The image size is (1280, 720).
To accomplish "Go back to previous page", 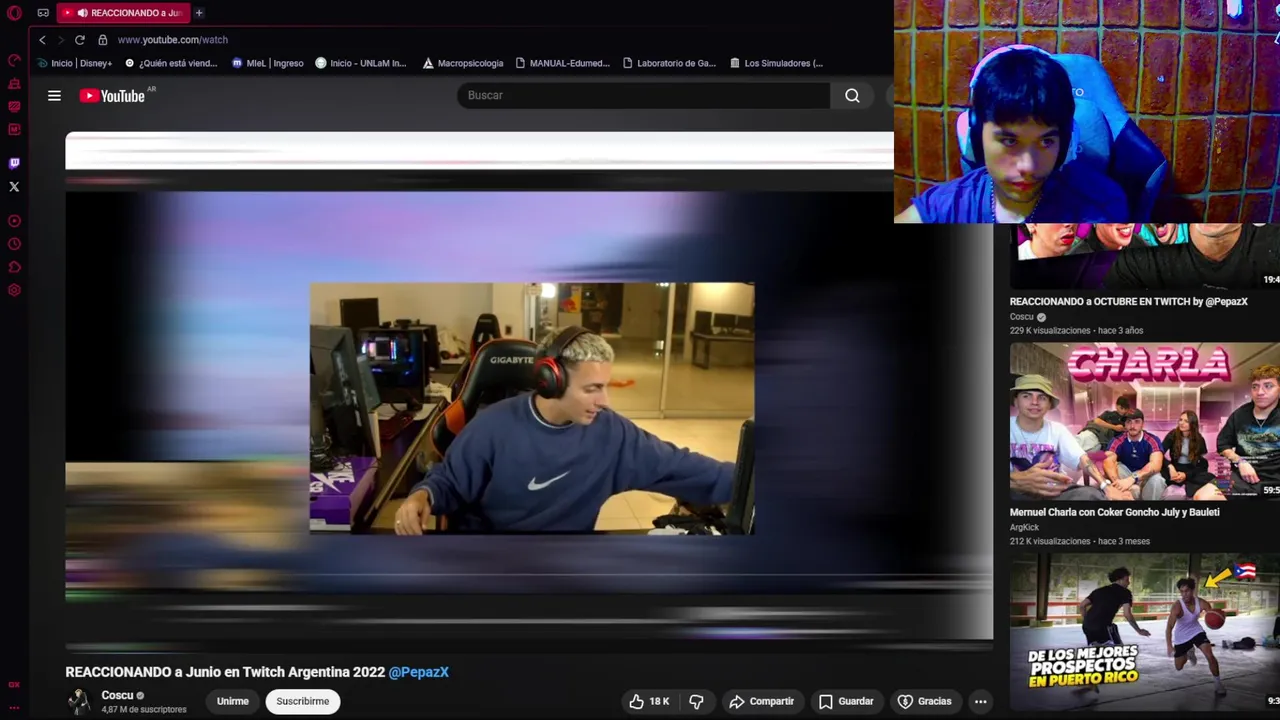I will click(42, 40).
